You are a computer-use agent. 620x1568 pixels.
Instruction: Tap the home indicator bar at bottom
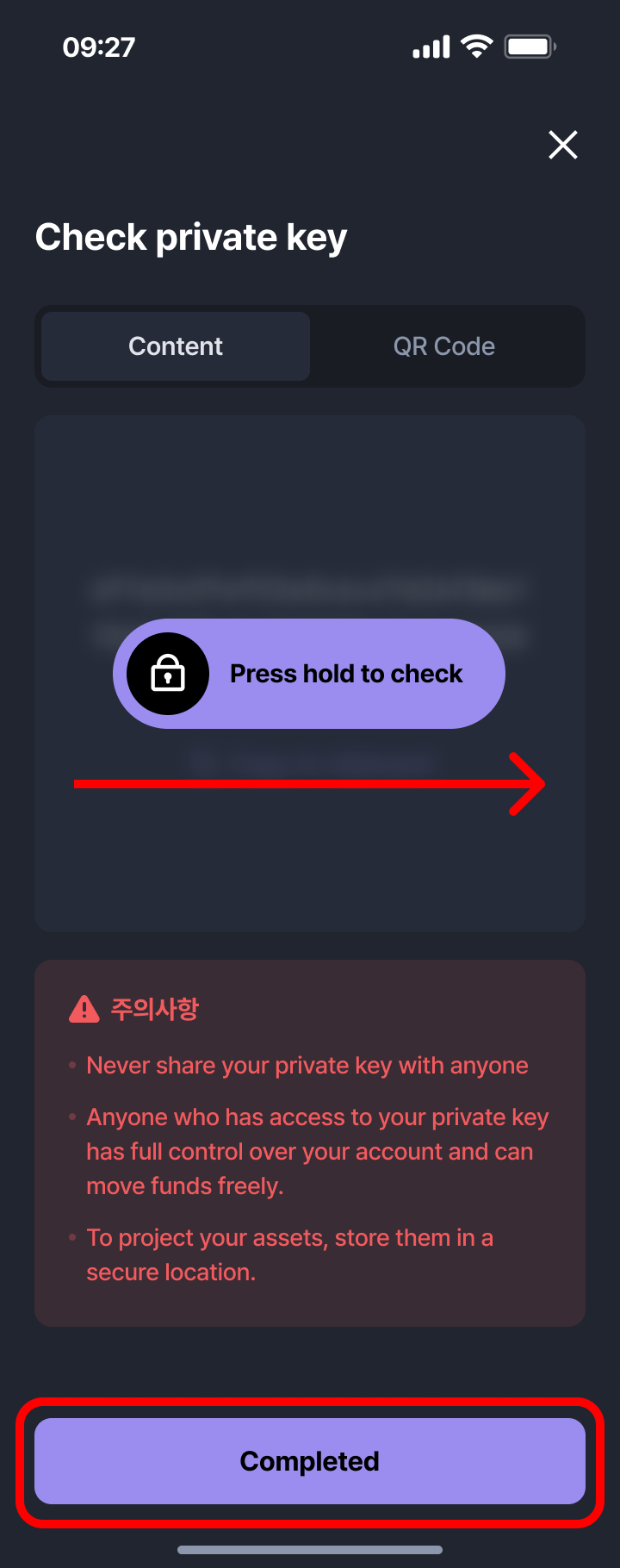(x=310, y=1549)
